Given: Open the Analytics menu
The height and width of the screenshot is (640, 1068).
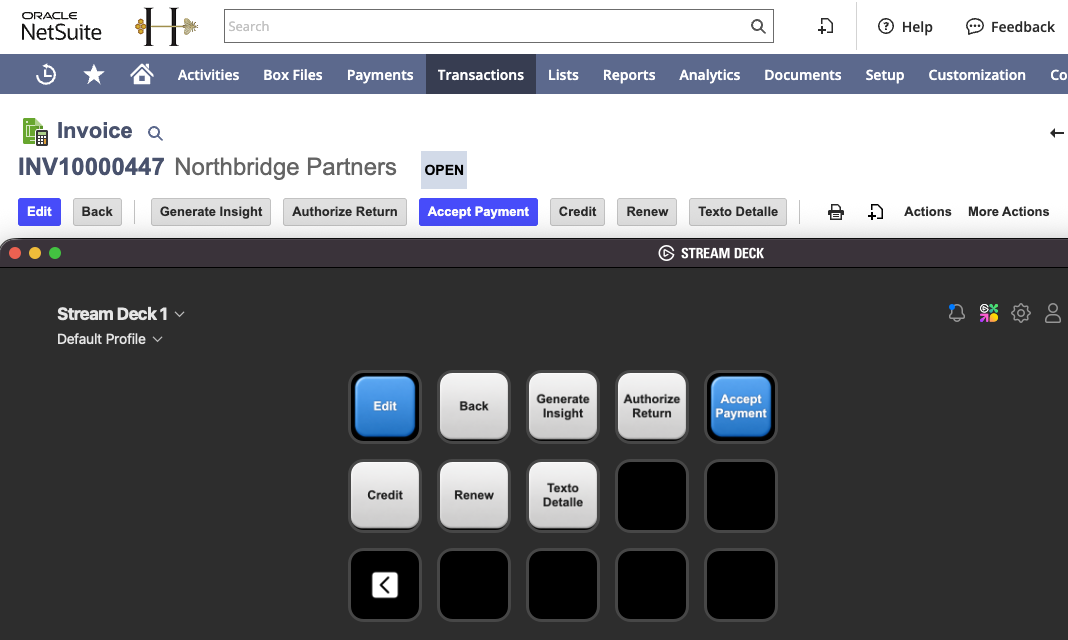Looking at the screenshot, I should point(709,75).
